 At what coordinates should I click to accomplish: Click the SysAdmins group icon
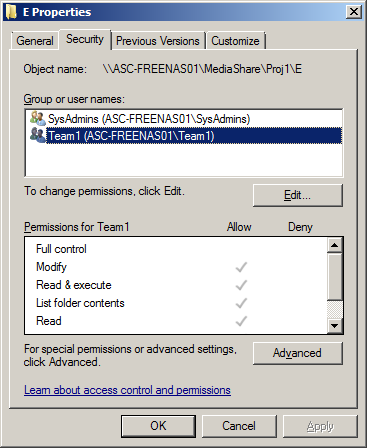pos(37,118)
